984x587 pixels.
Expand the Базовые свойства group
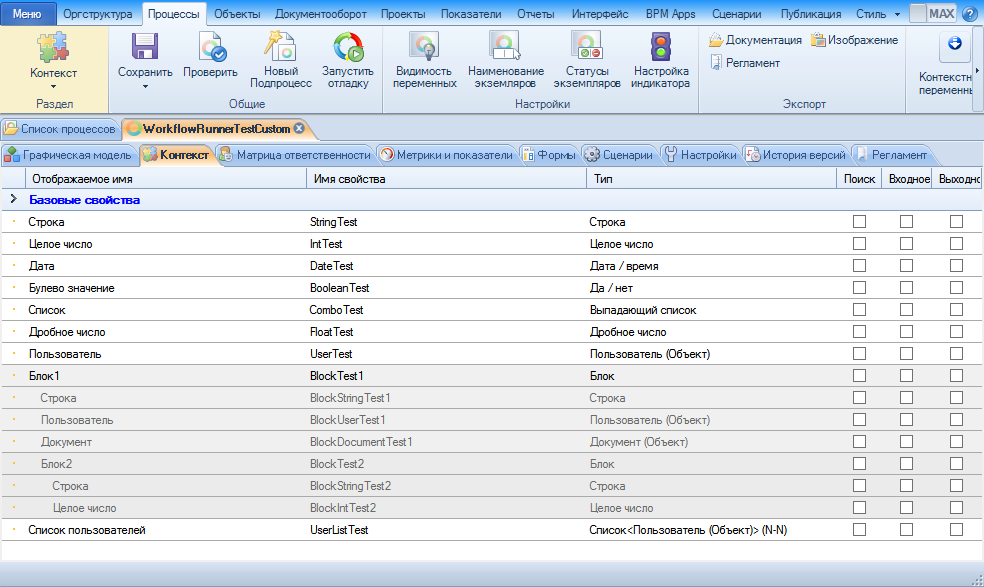click(14, 200)
